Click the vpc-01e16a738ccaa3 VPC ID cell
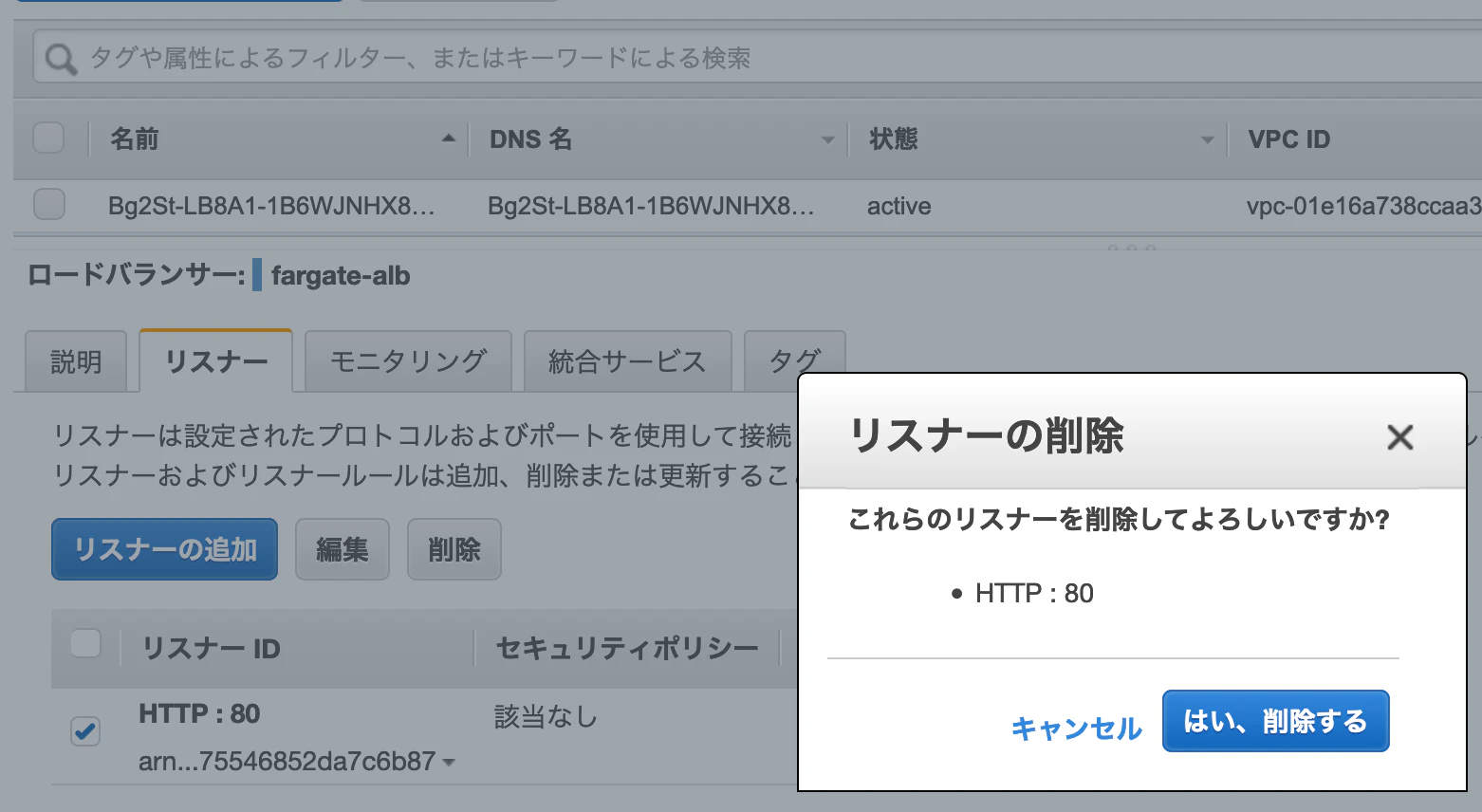The width and height of the screenshot is (1482, 812). (x=1363, y=206)
